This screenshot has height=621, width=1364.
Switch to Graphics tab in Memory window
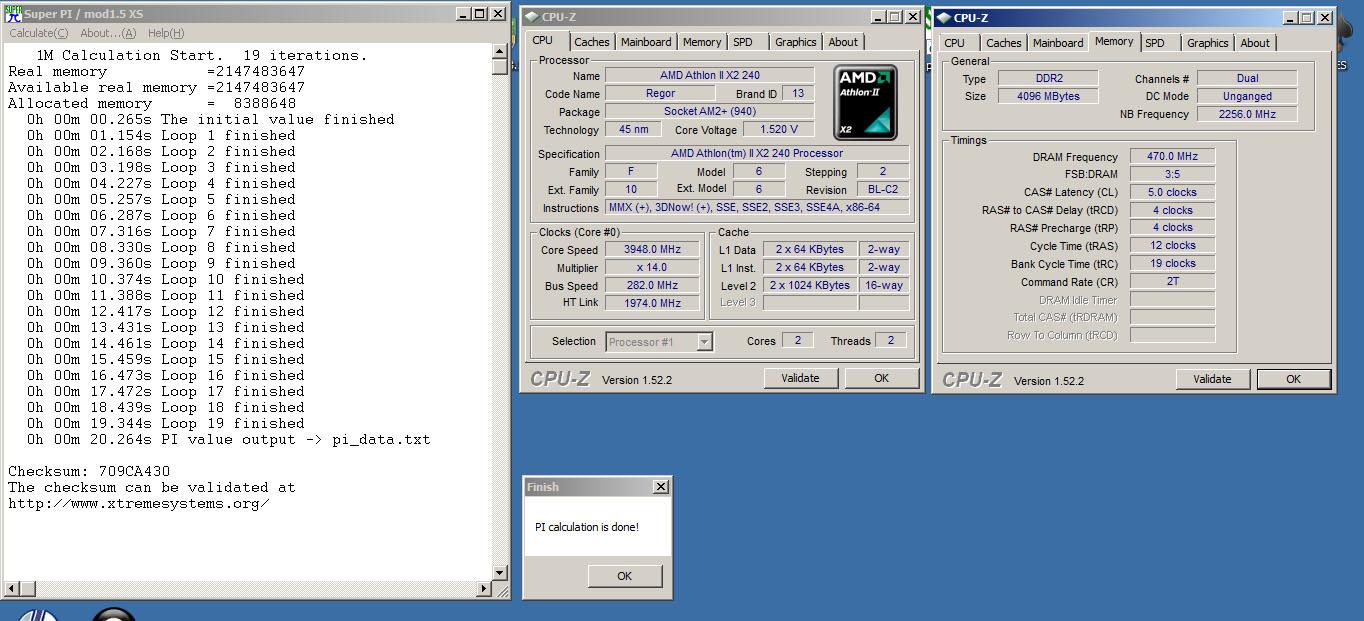pos(1208,43)
